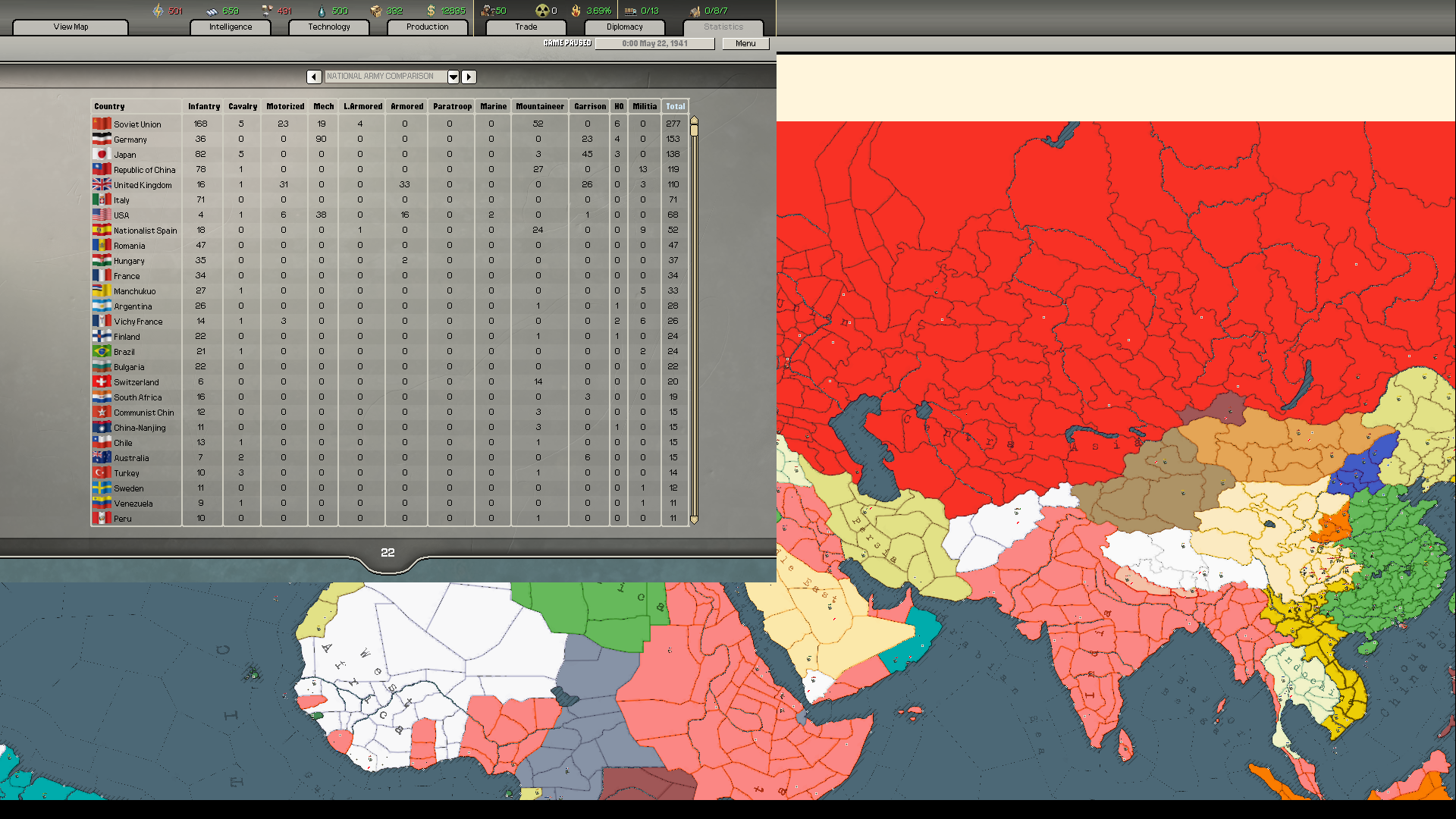Click the energy resource lightning icon
Screen dimensions: 1456x819
pyautogui.click(x=158, y=10)
